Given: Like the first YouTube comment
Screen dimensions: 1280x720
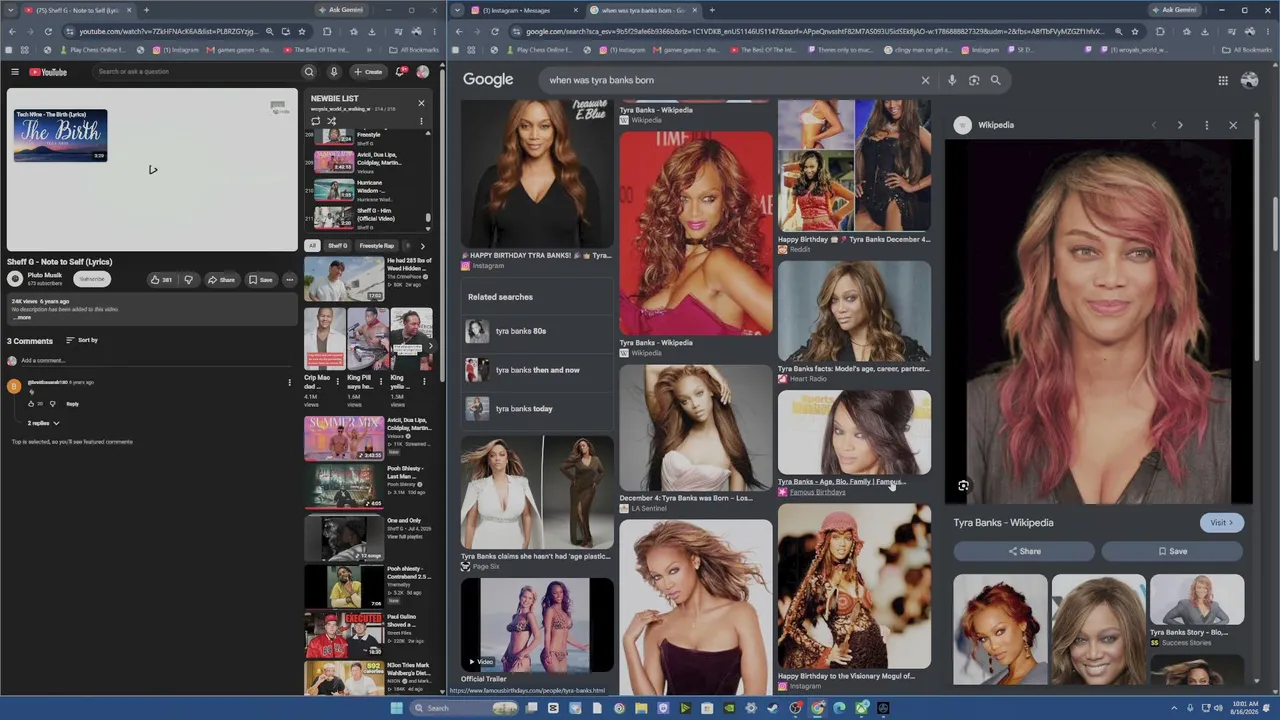Looking at the screenshot, I should pyautogui.click(x=31, y=404).
